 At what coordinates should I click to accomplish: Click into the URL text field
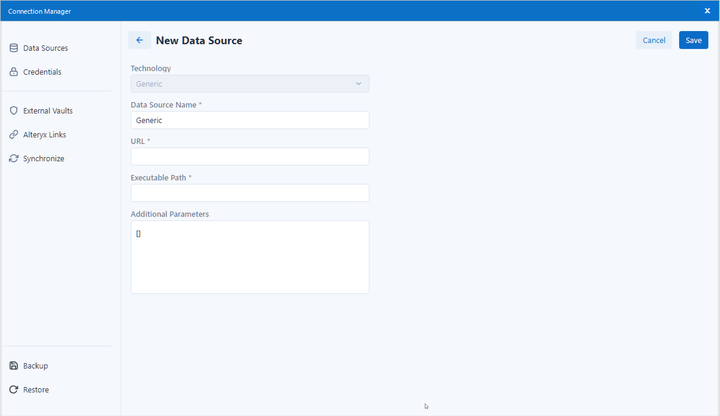tap(249, 157)
